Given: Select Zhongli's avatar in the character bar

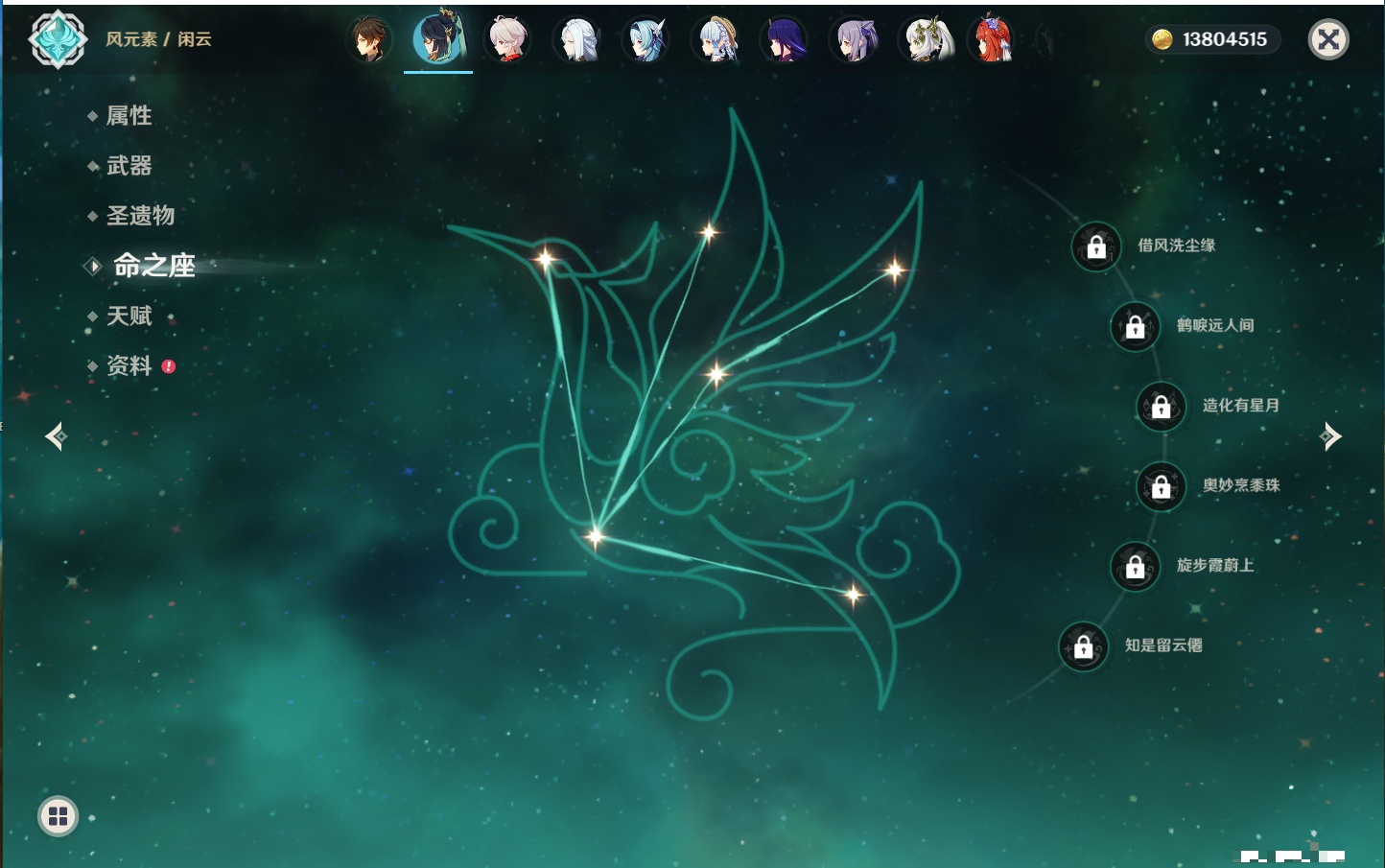Looking at the screenshot, I should pos(369,40).
